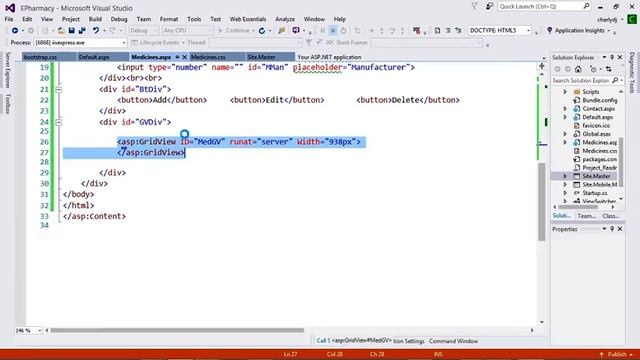Expand the Default.aspx node
Image resolution: width=640 pixels, height=360 pixels.
[565, 117]
